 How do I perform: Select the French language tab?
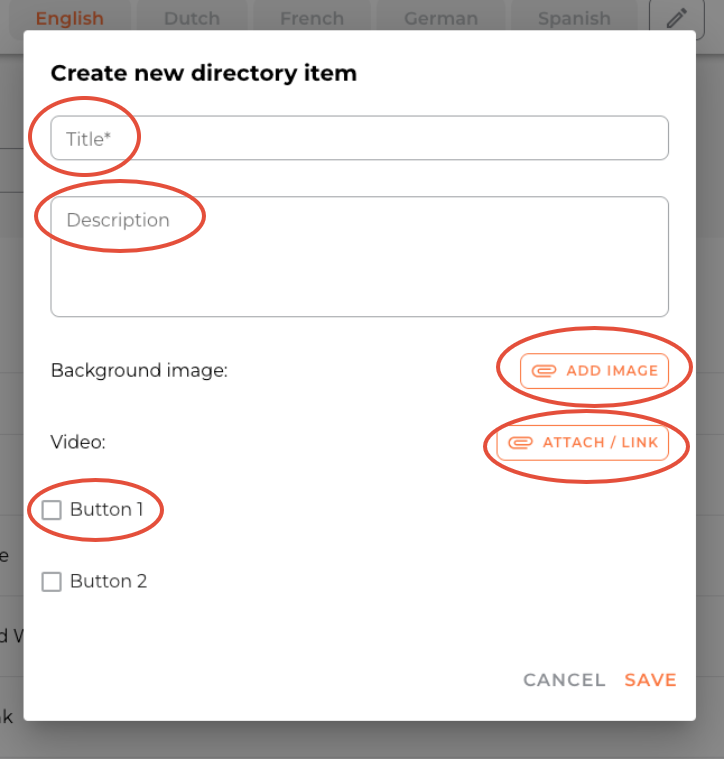[312, 18]
